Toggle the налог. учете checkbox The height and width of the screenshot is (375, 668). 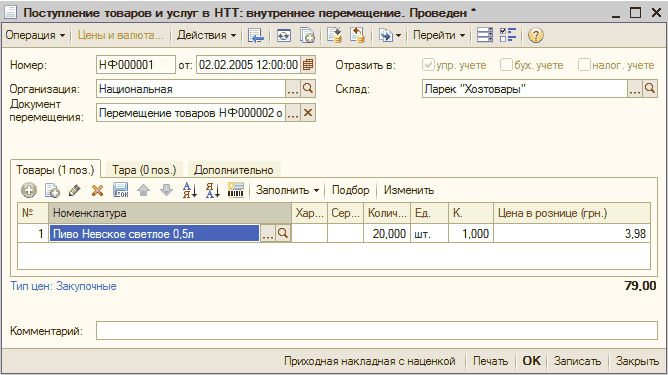(584, 65)
